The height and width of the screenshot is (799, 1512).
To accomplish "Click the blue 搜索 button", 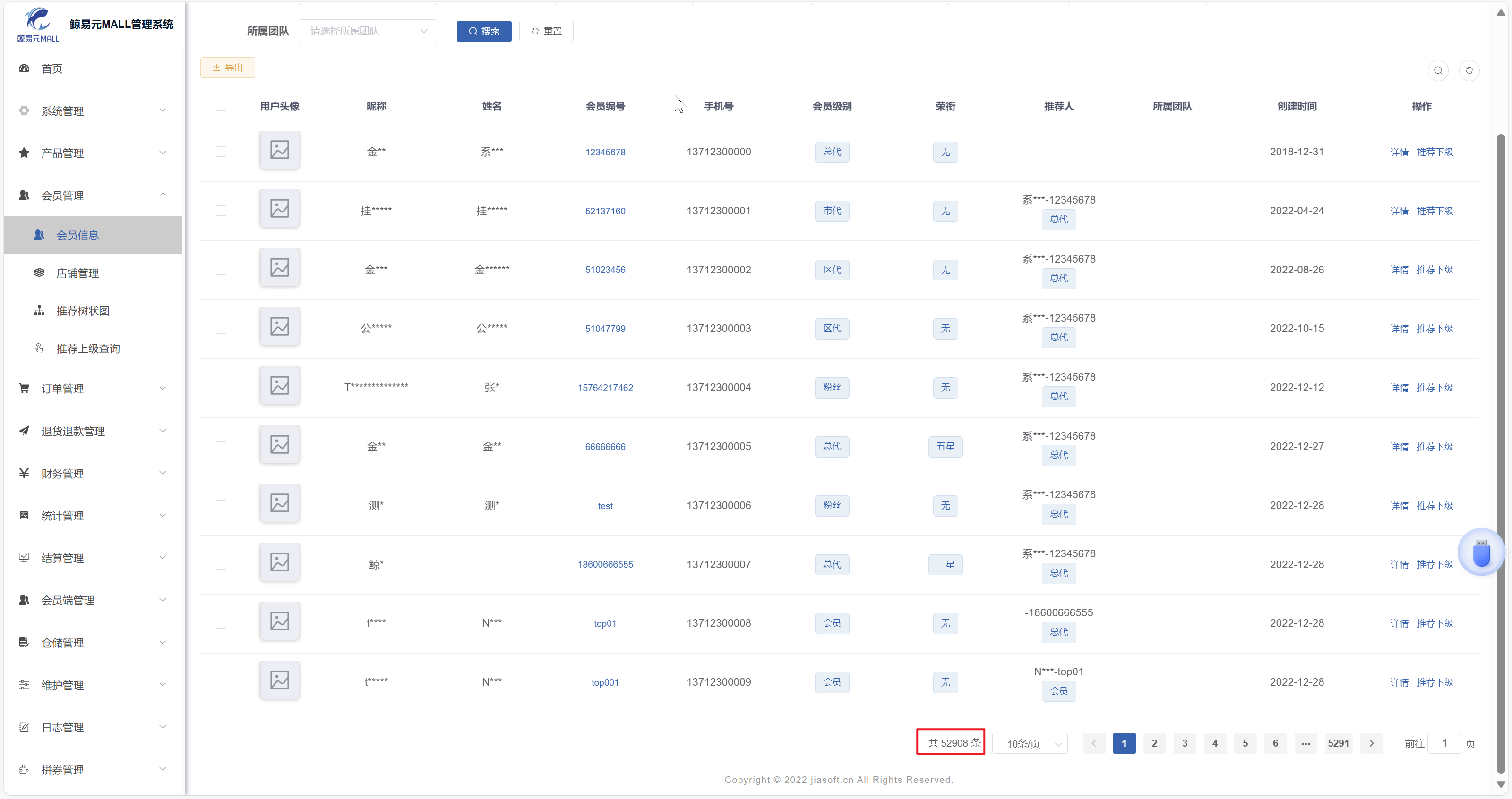I will click(484, 31).
